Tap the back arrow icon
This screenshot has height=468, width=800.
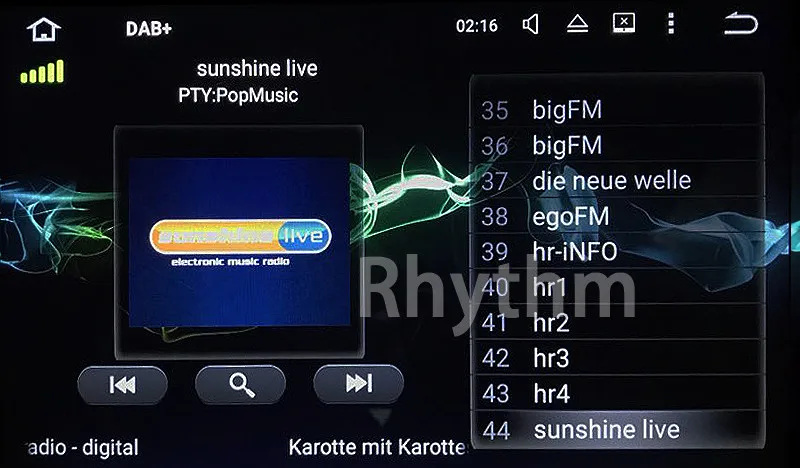[x=741, y=24]
